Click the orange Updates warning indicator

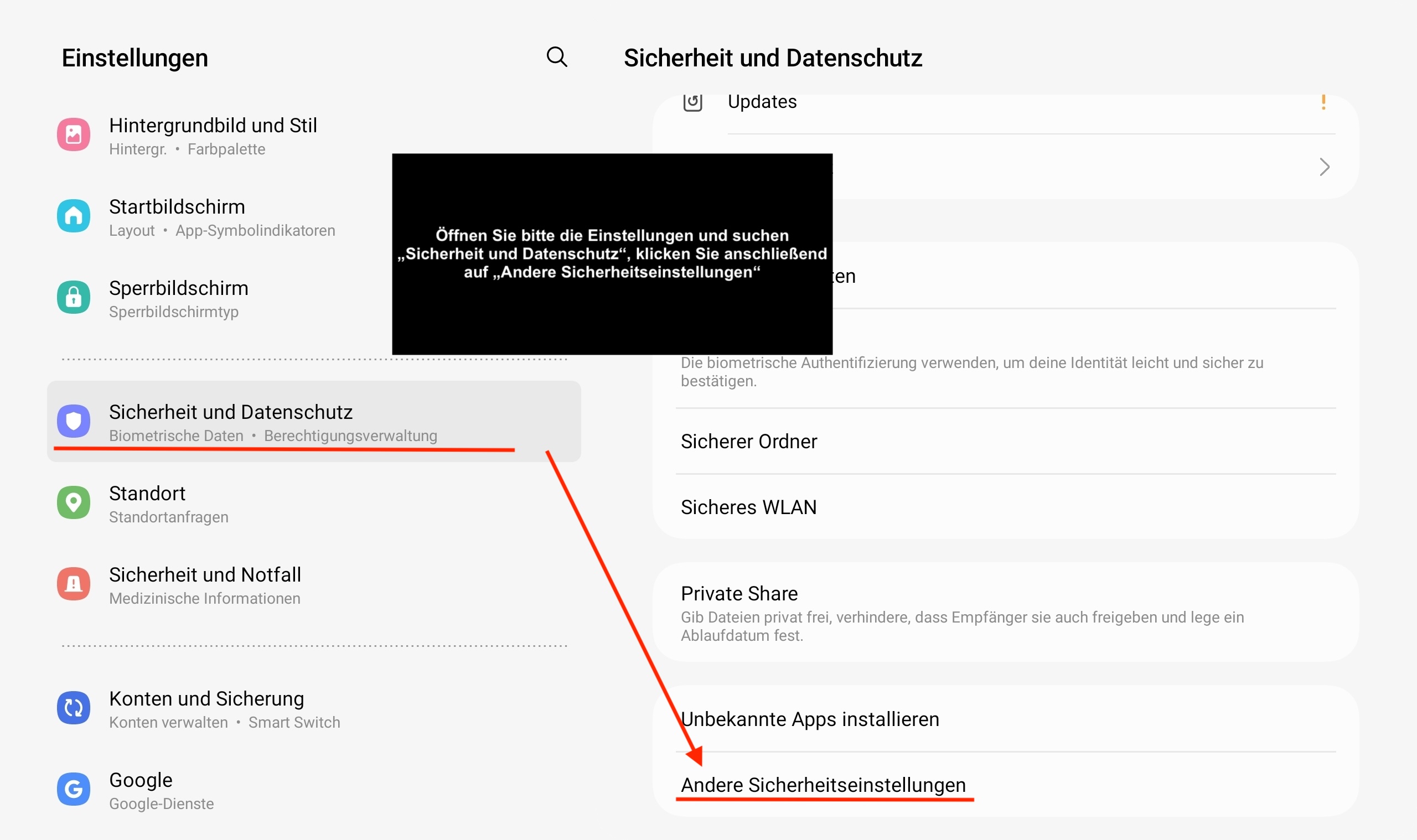pyautogui.click(x=1323, y=102)
